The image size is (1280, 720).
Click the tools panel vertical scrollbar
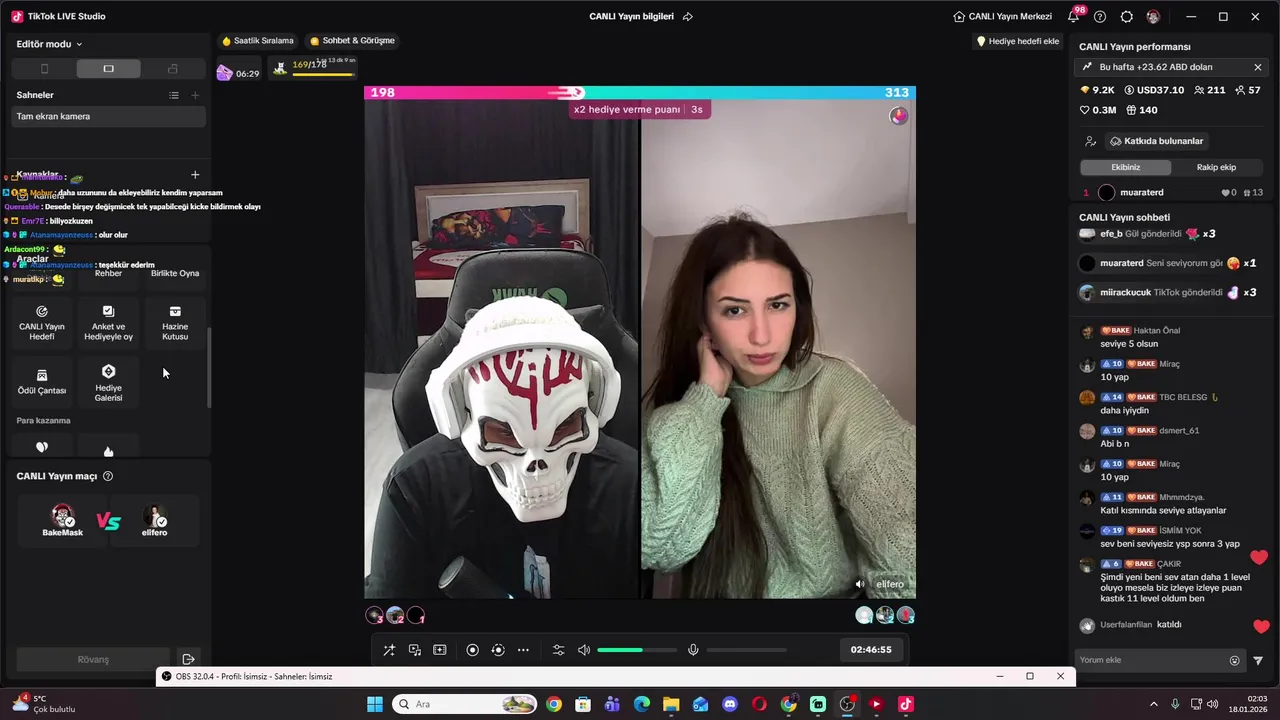coord(209,367)
